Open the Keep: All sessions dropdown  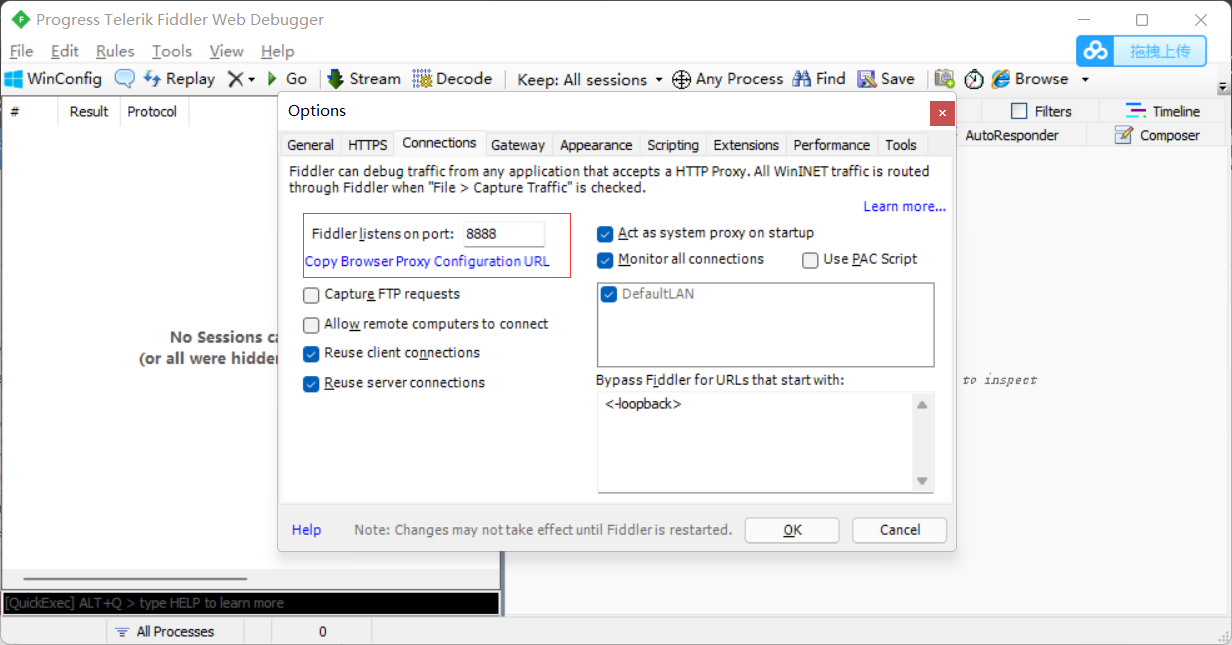pos(590,79)
